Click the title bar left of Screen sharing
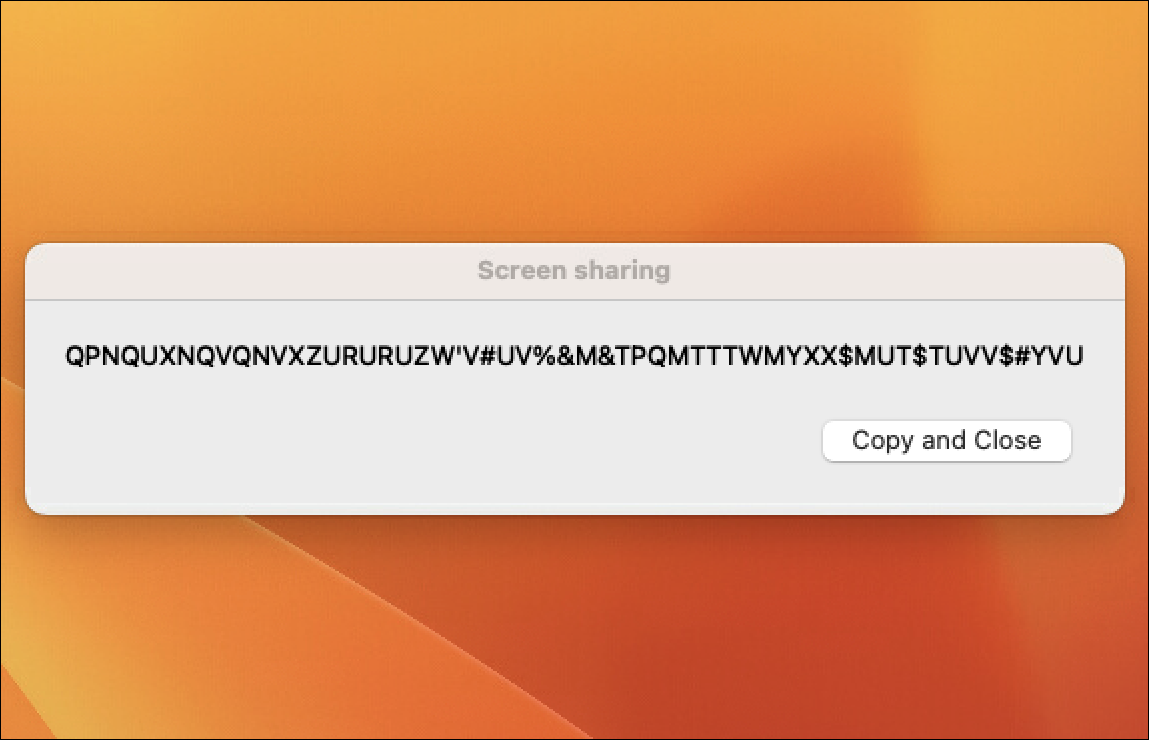1149x740 pixels. [x=251, y=270]
